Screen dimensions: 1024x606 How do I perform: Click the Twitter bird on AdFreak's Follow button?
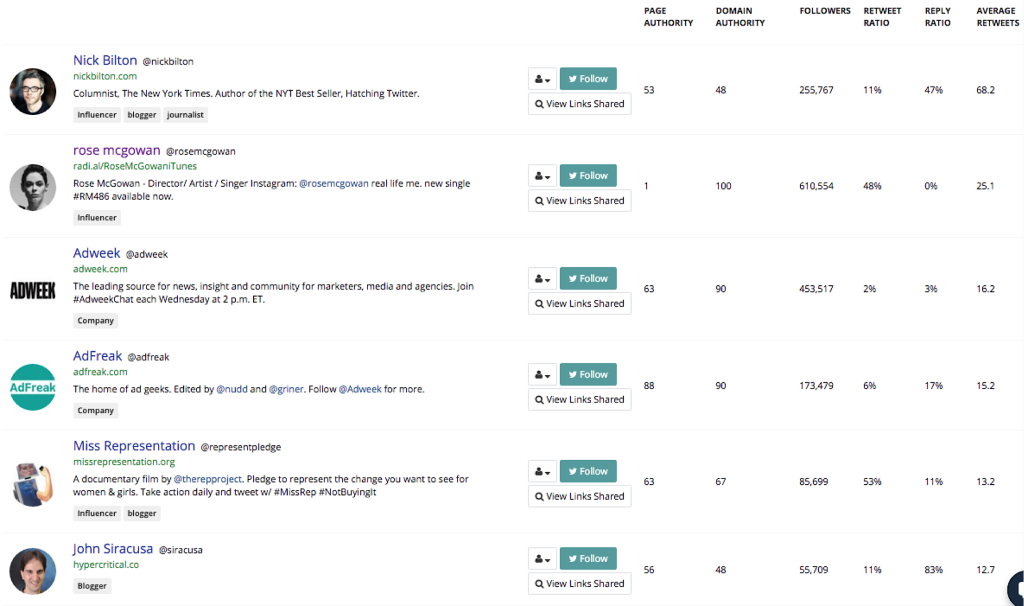point(573,374)
